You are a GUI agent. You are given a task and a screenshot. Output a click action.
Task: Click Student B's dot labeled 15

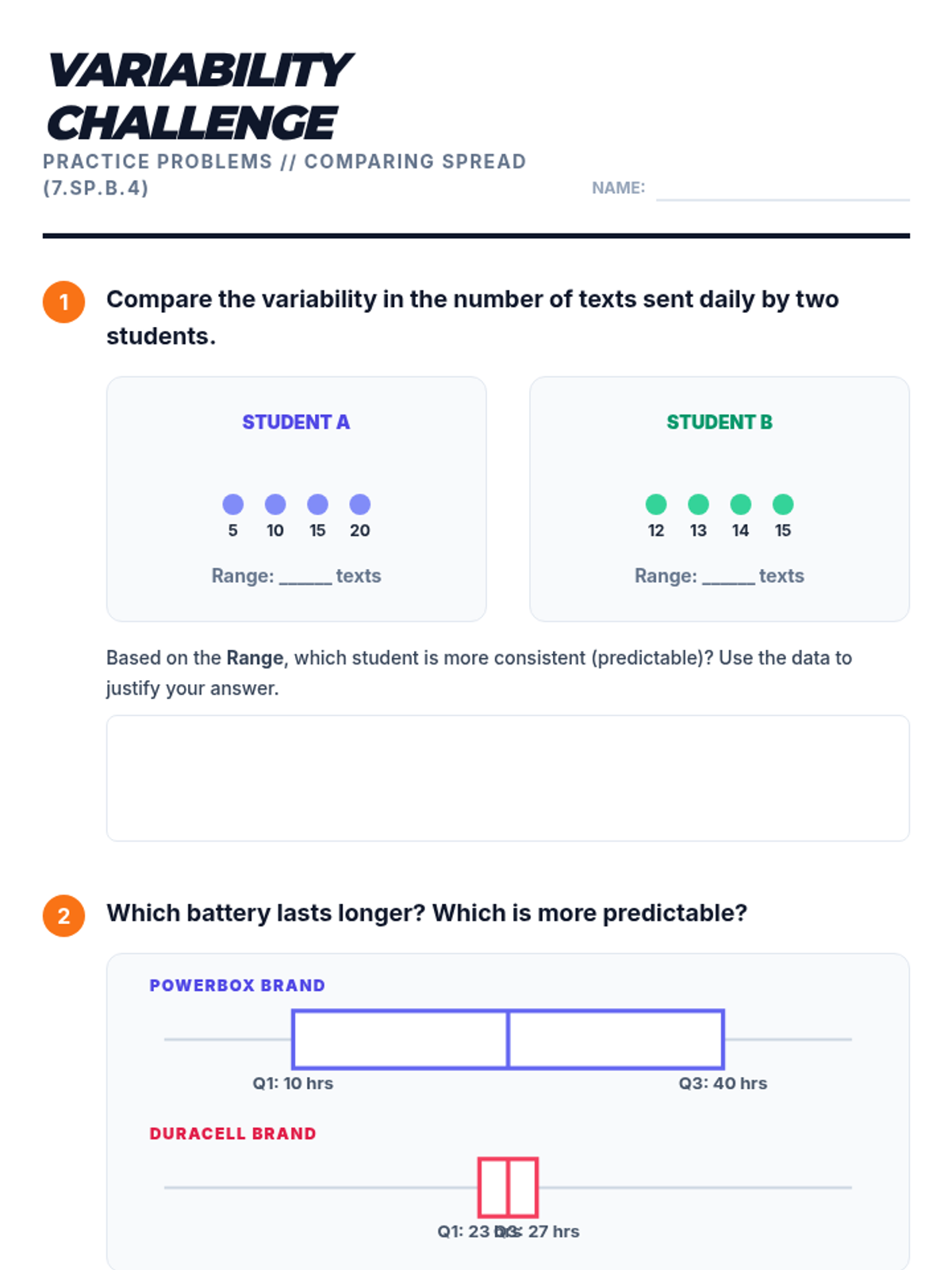[783, 504]
